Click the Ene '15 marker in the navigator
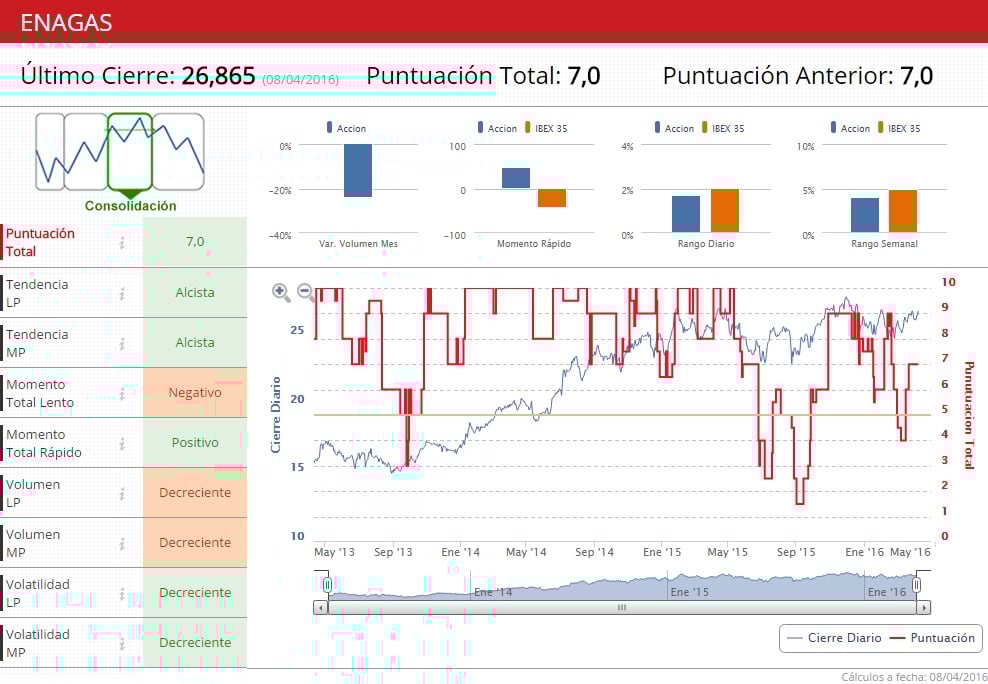This screenshot has width=988, height=684. click(689, 592)
